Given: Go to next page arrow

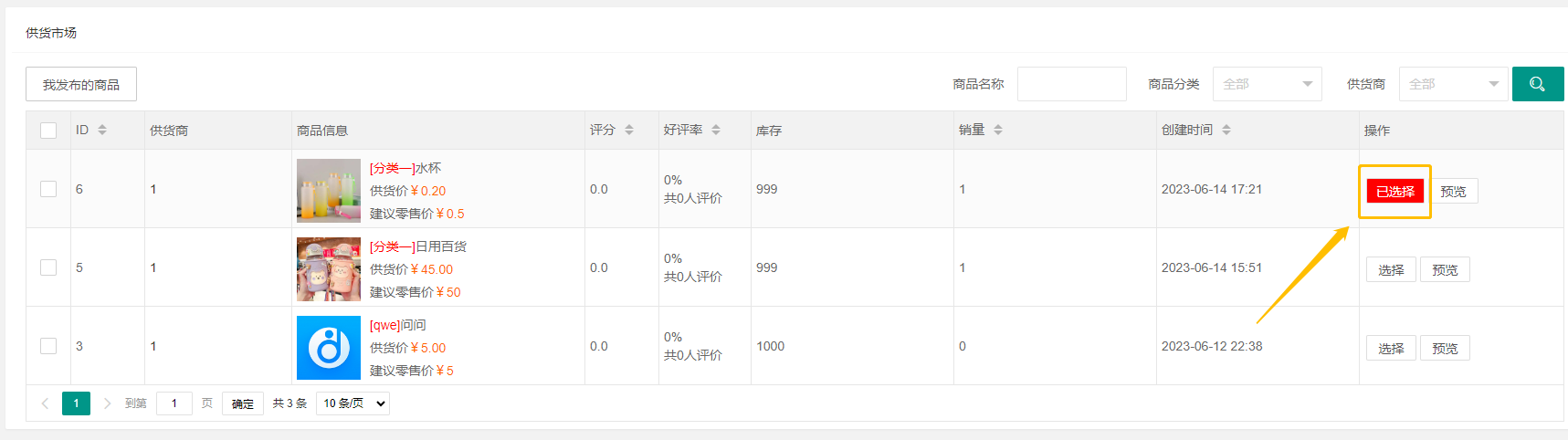Looking at the screenshot, I should pos(107,403).
